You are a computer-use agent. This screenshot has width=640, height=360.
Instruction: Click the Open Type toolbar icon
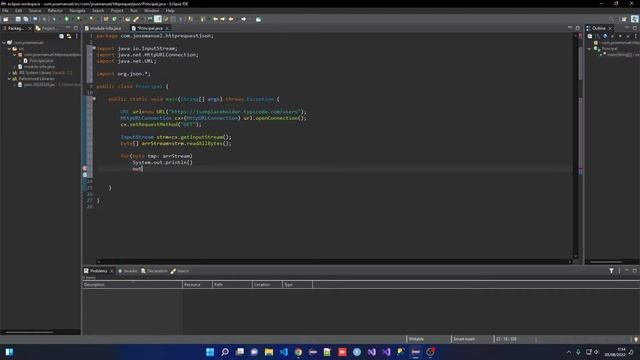pyautogui.click(x=127, y=19)
